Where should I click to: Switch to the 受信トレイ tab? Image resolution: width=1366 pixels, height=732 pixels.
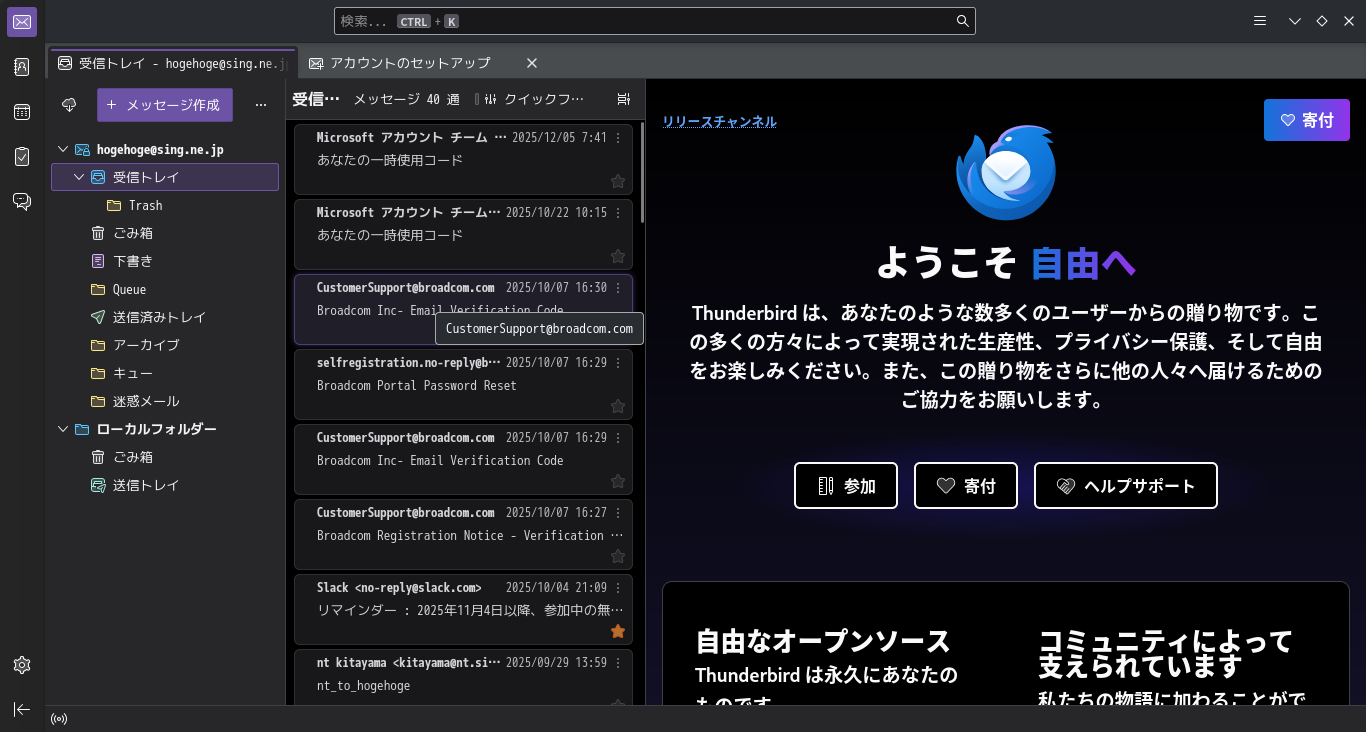click(173, 63)
